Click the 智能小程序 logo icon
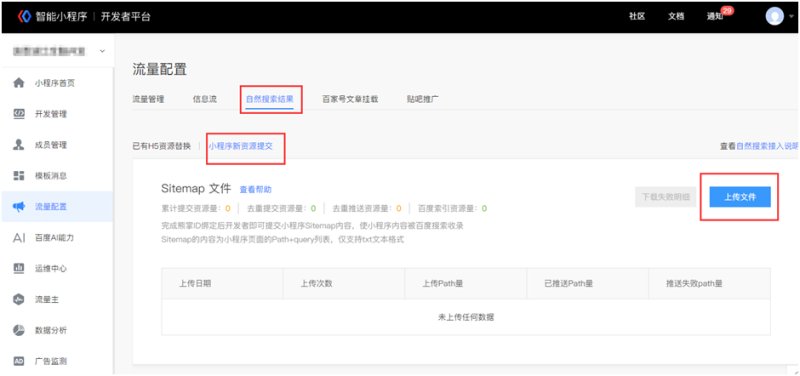 tap(24, 16)
